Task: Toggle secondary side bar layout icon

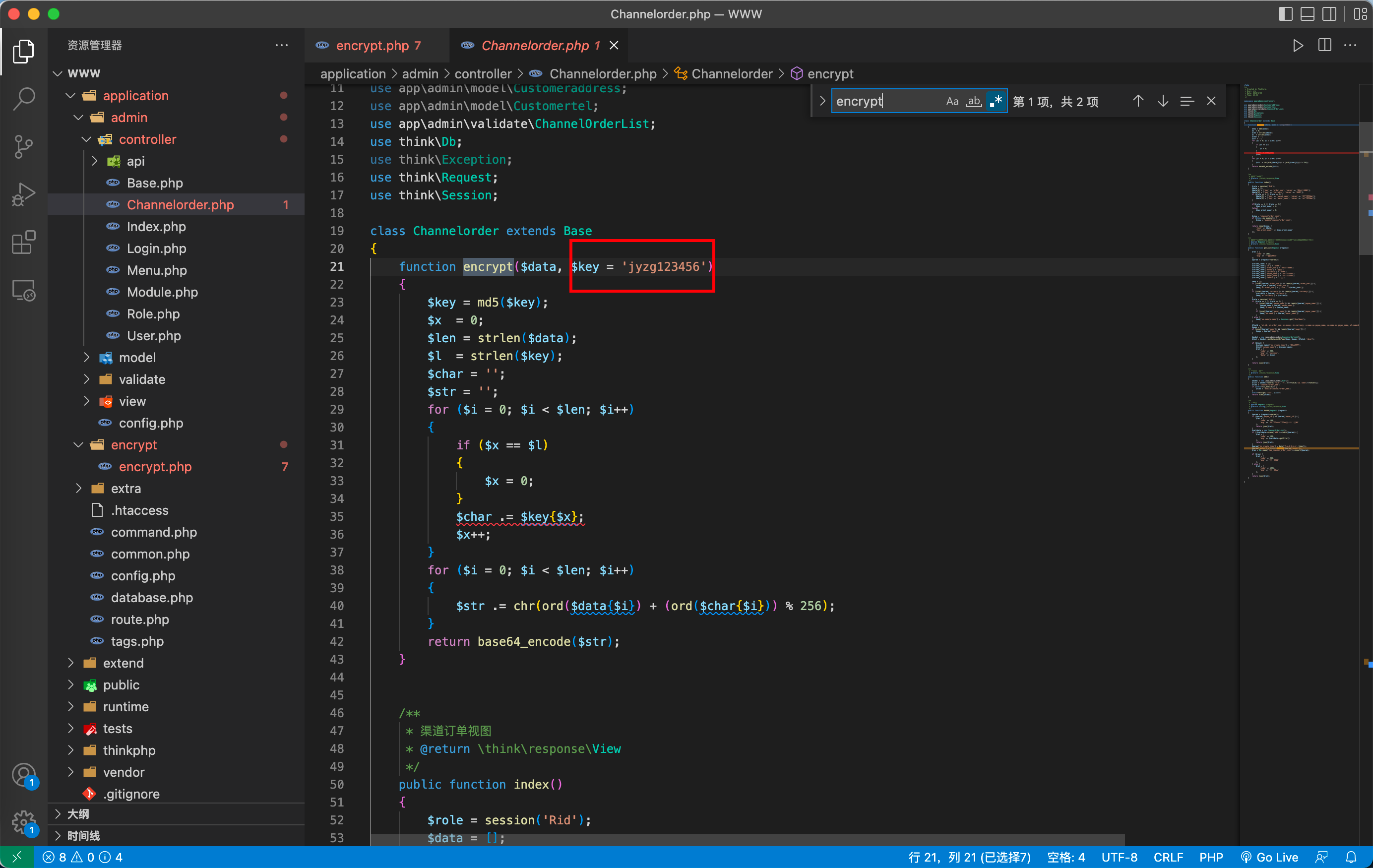Action: (x=1329, y=14)
